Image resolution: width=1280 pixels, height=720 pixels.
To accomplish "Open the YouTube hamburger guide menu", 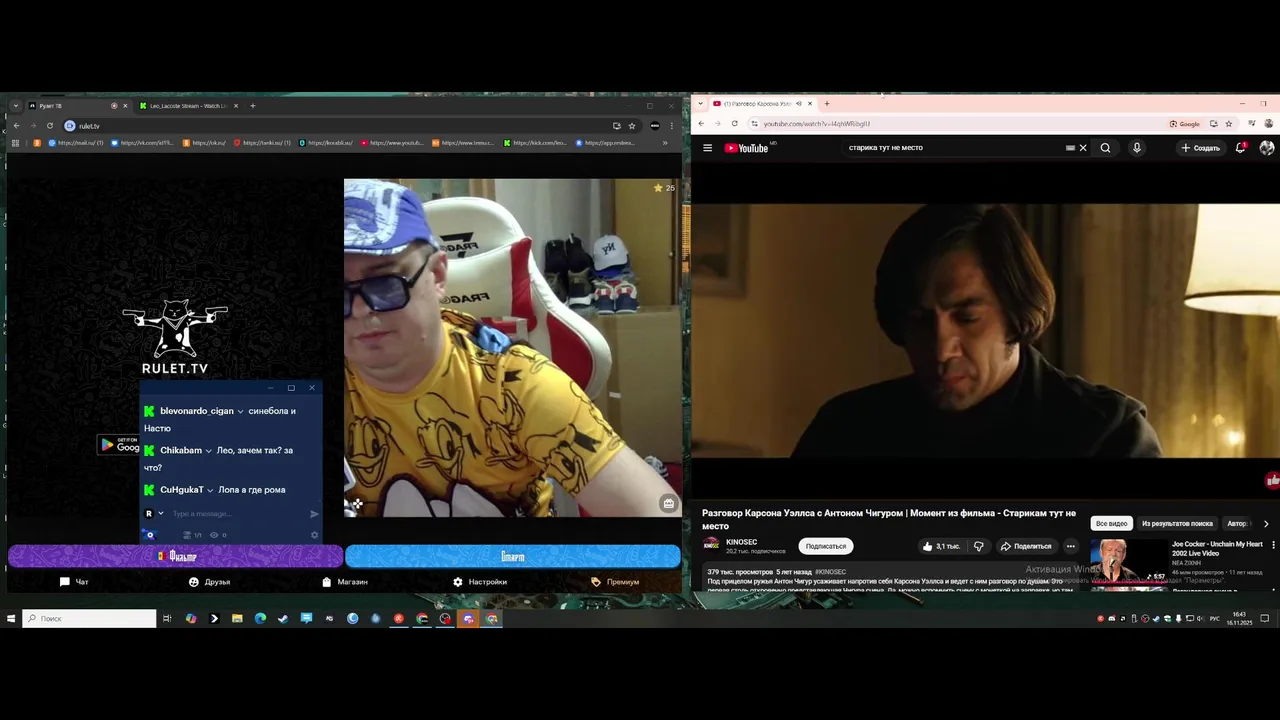I will (707, 148).
